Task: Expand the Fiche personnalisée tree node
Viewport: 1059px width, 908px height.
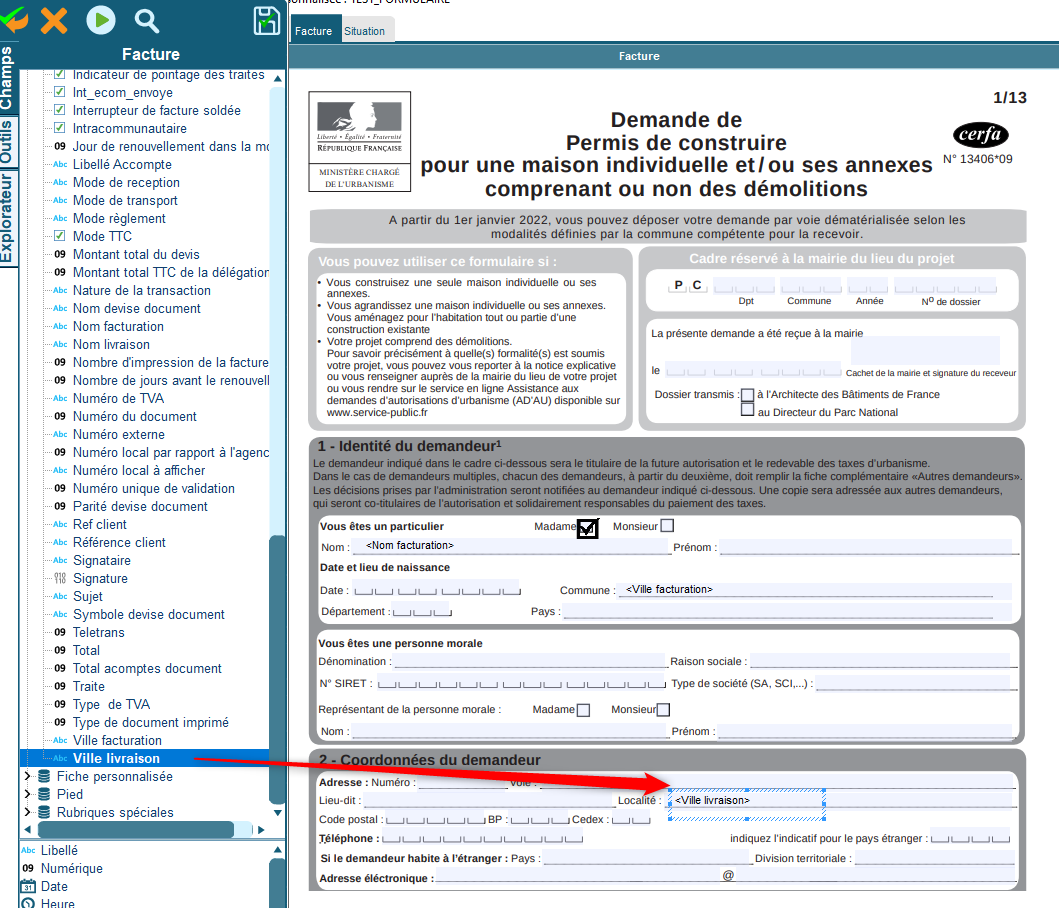Action: point(27,776)
